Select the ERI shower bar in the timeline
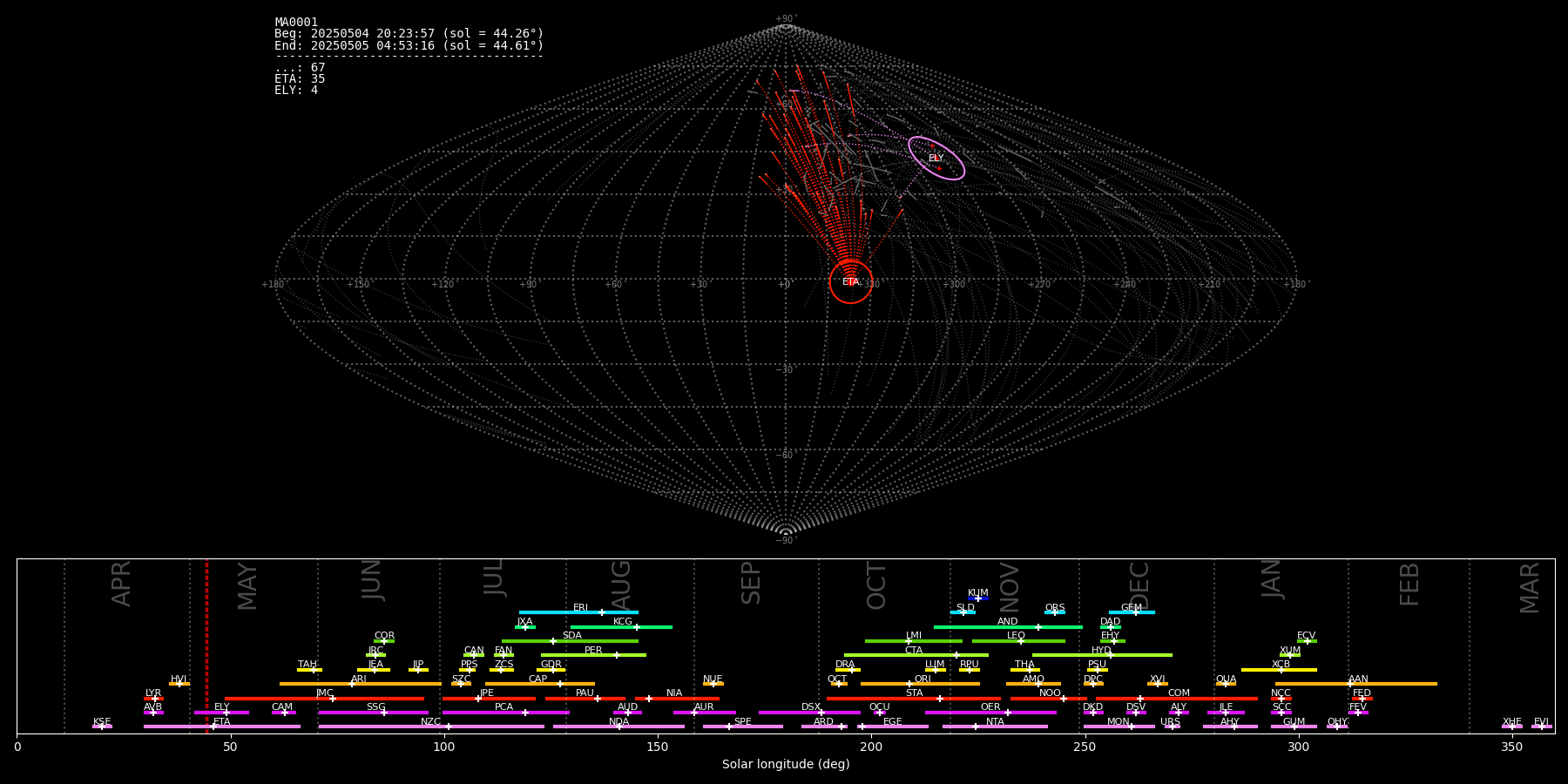Image resolution: width=1568 pixels, height=784 pixels. pos(578,612)
